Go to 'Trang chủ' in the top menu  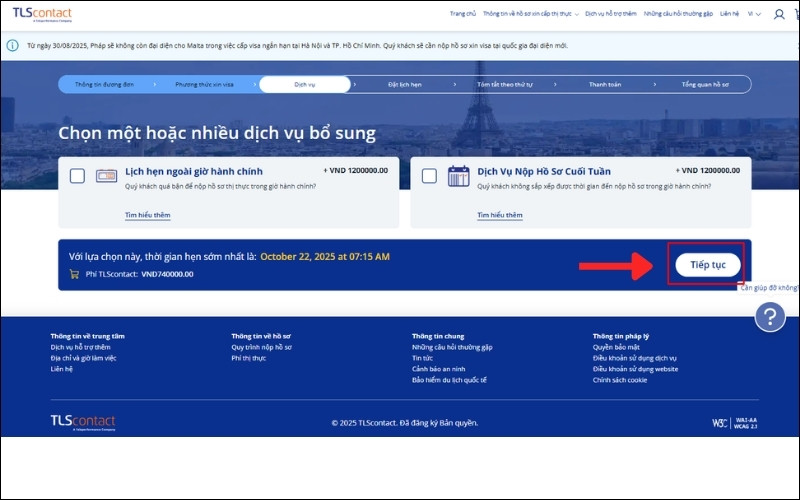tap(462, 14)
